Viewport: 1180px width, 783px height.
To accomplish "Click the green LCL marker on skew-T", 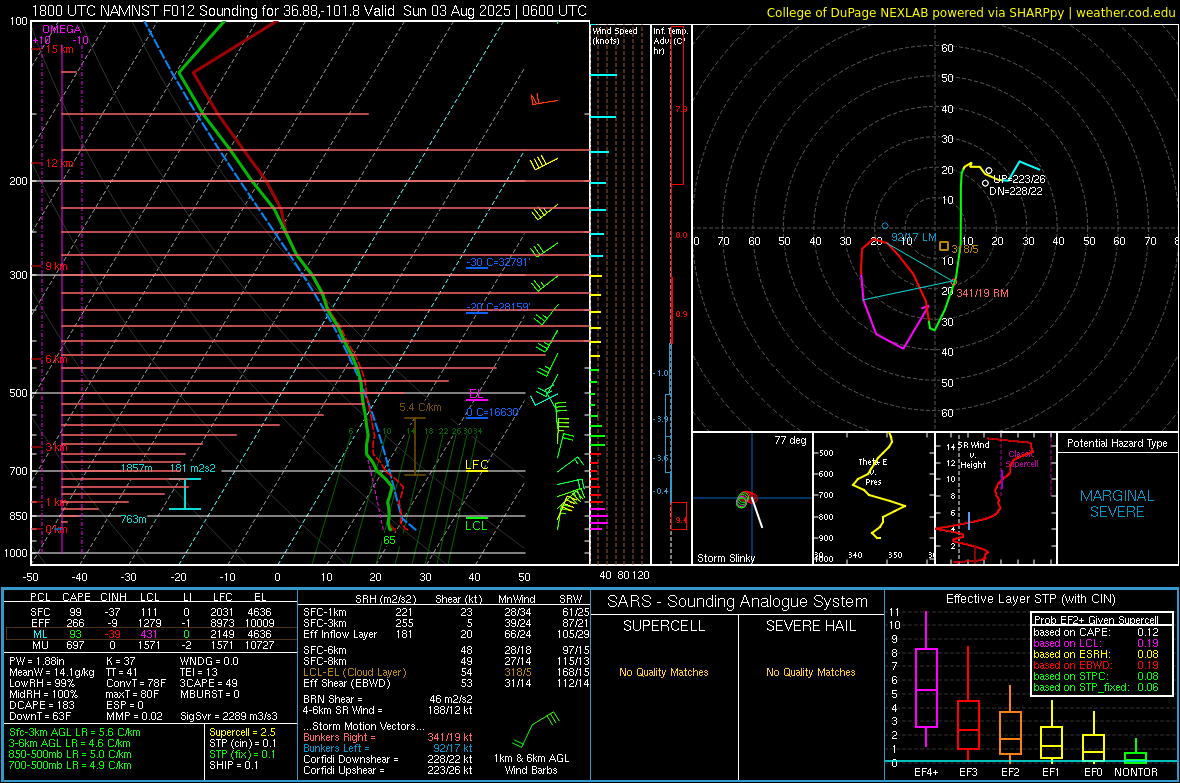I will point(476,524).
